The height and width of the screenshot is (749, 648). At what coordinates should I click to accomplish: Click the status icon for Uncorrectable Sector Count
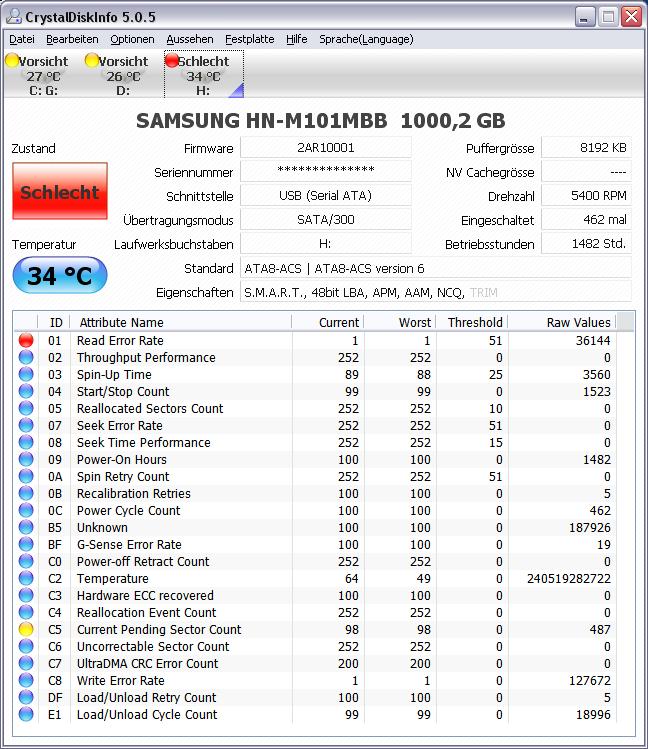click(26, 646)
